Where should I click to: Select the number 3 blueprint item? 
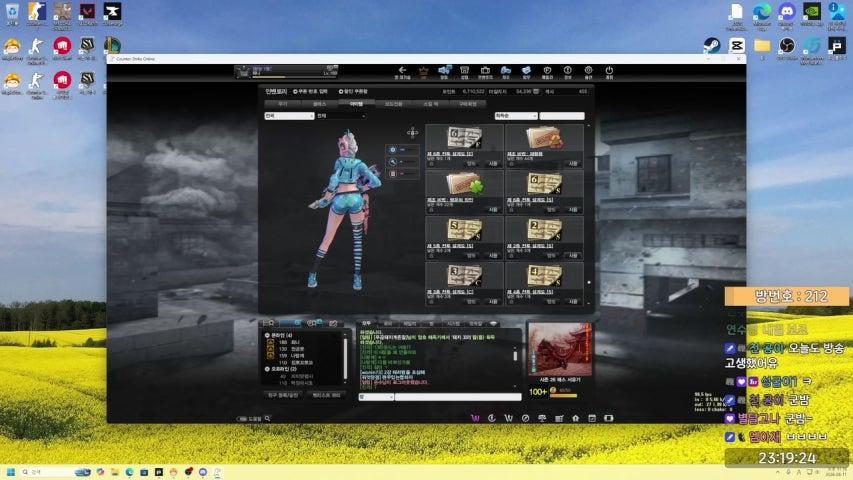coord(464,283)
